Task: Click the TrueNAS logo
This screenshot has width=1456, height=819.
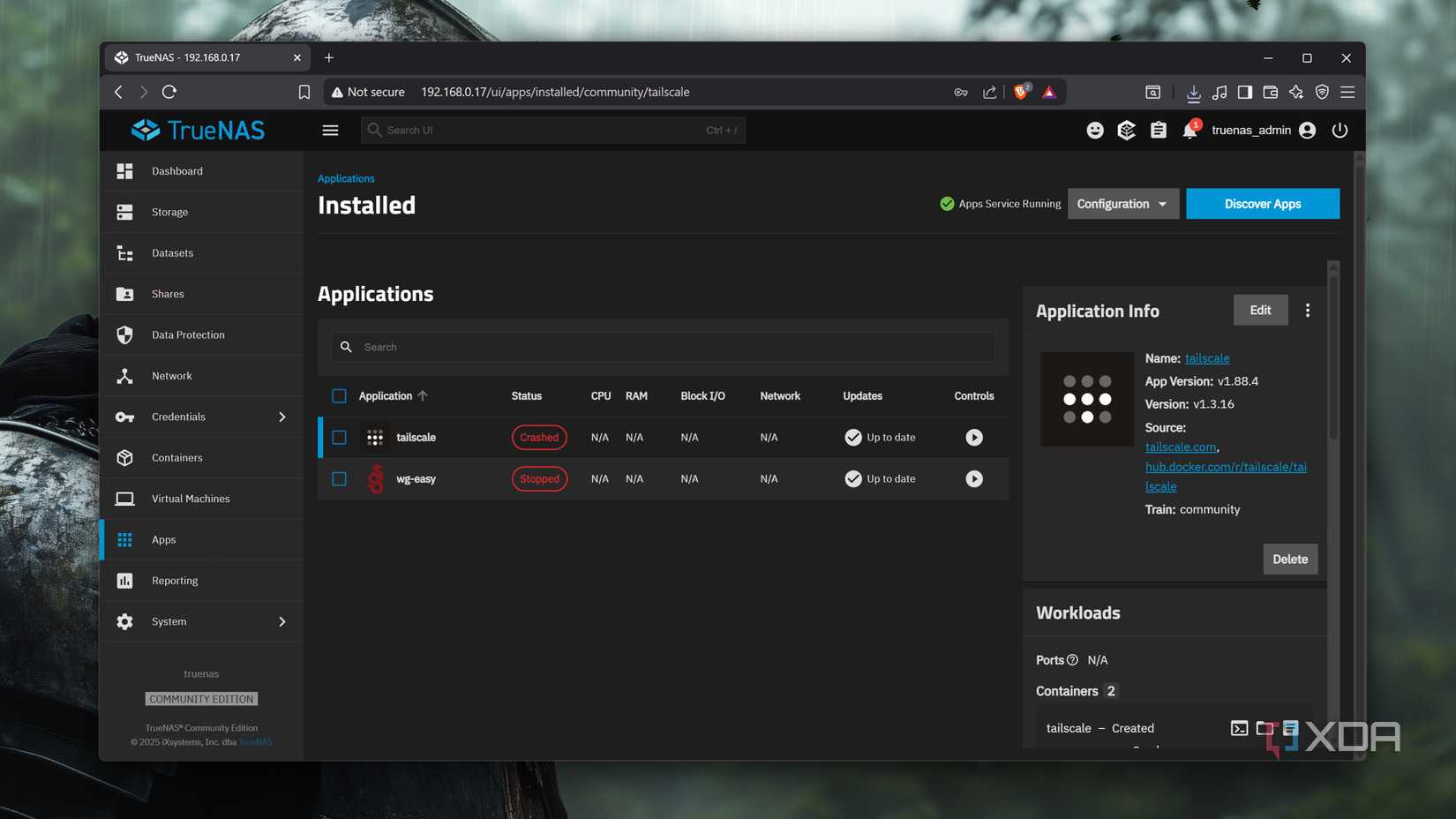Action: [198, 131]
